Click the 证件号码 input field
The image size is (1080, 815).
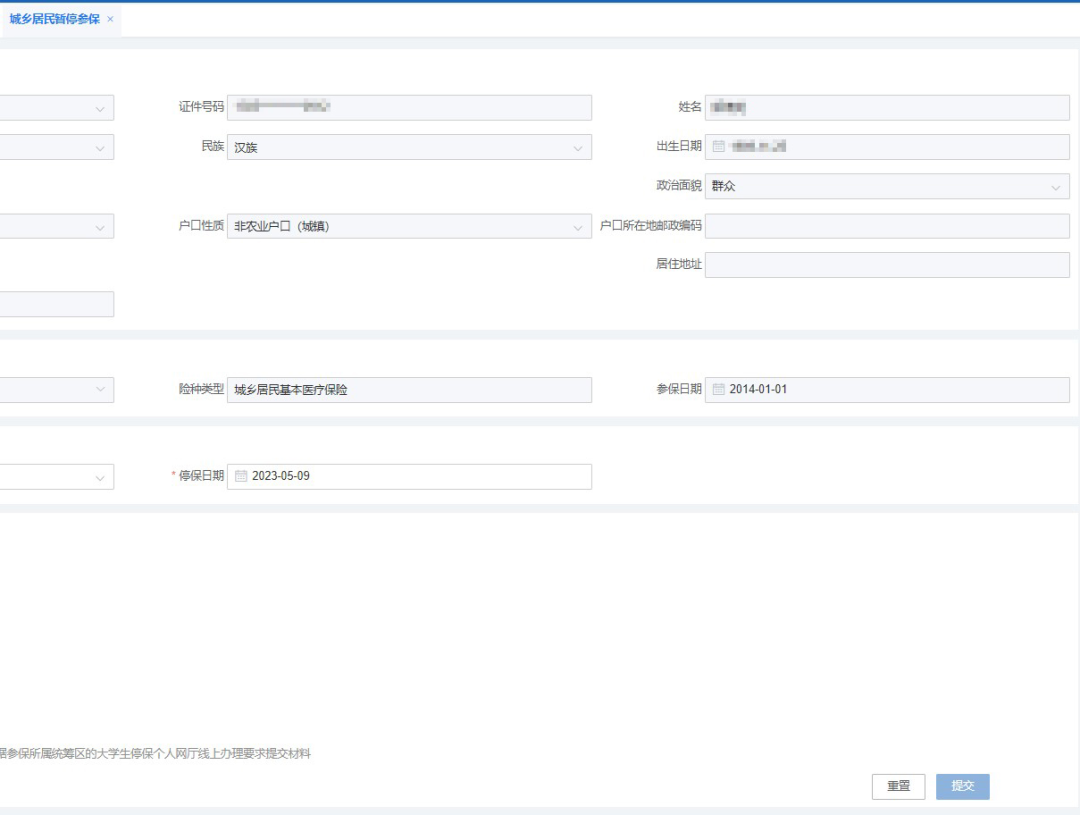[409, 107]
